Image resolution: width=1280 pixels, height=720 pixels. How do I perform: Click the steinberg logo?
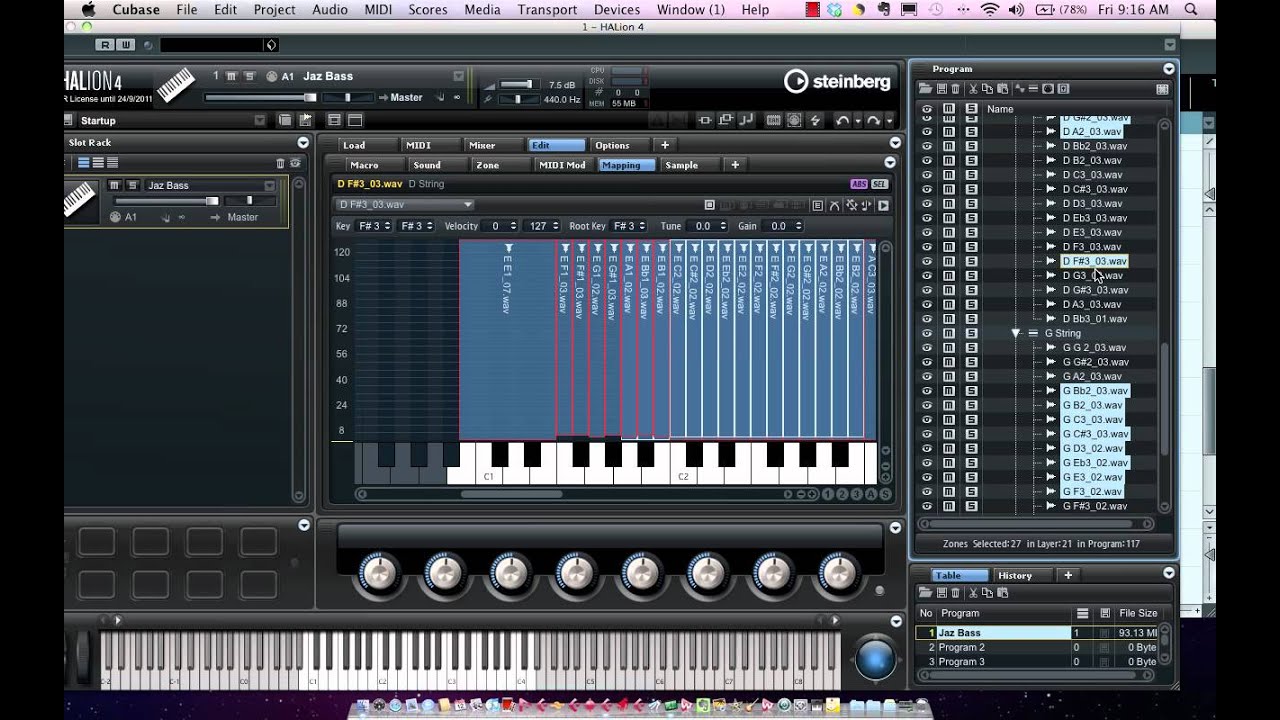click(x=837, y=82)
